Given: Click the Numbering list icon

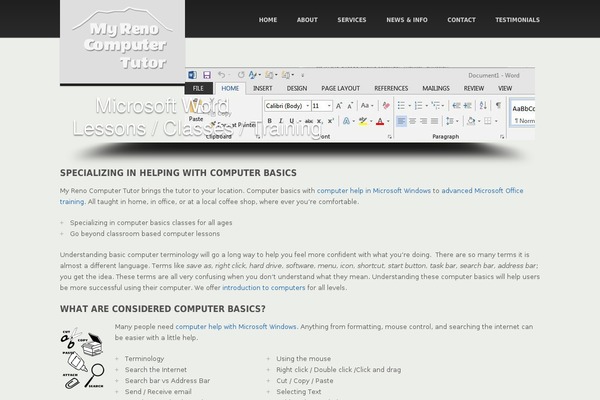Looking at the screenshot, I should (x=419, y=105).
